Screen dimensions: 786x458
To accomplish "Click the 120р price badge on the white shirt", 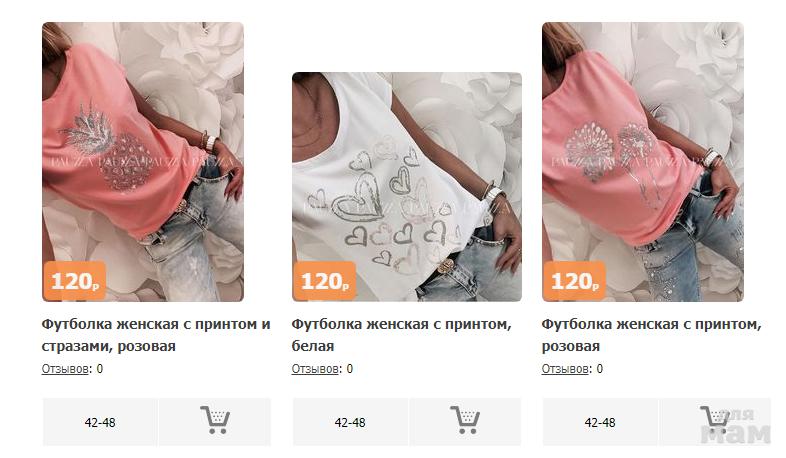I will tap(325, 281).
